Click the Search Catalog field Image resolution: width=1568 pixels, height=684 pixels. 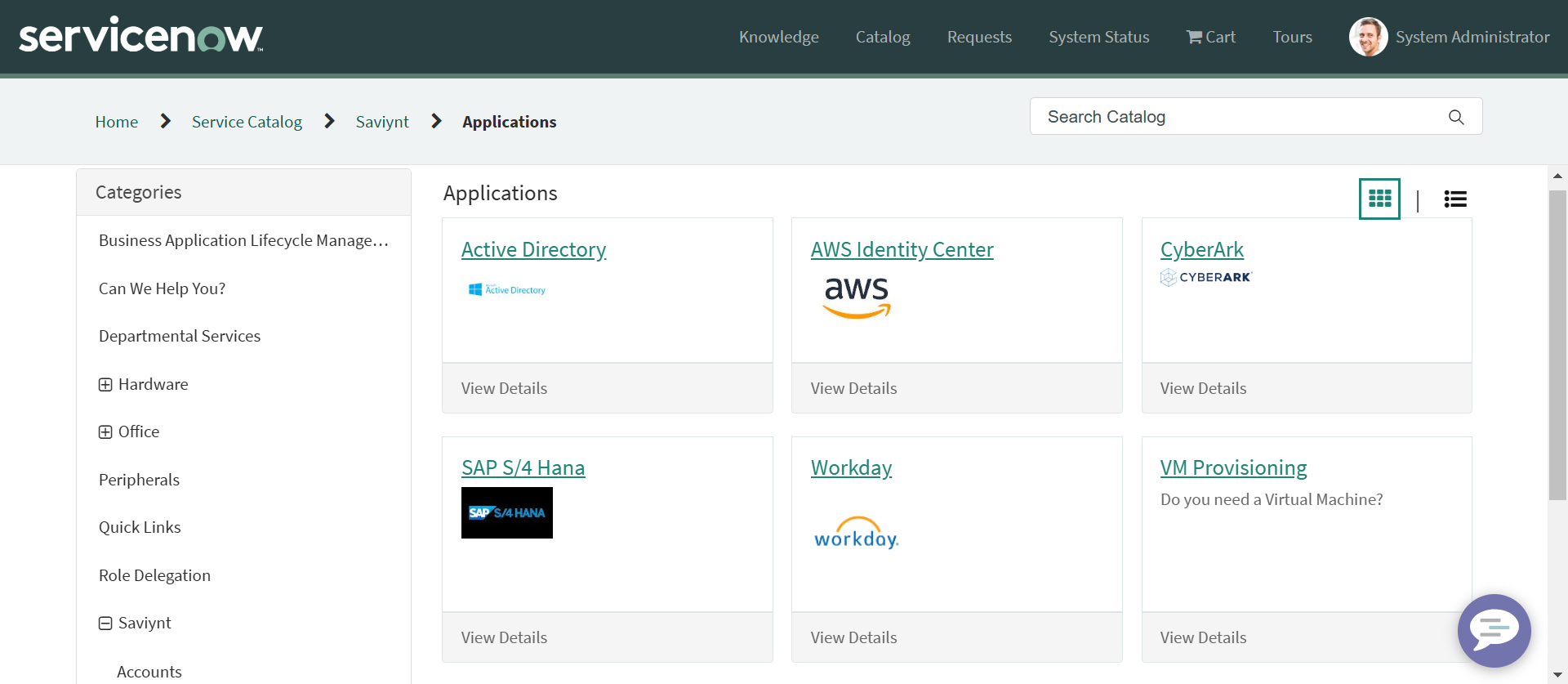coord(1256,117)
